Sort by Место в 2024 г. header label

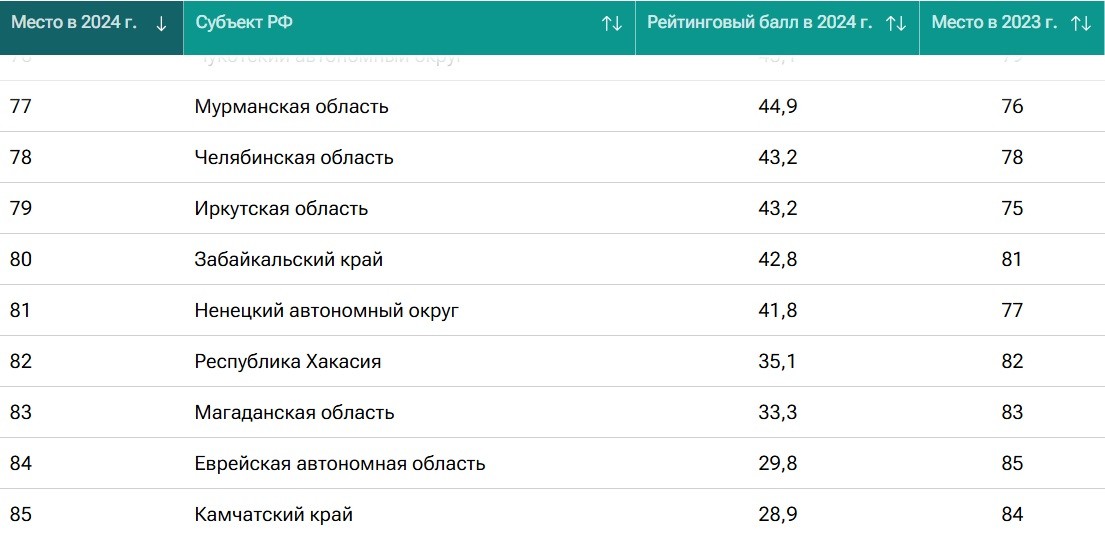pos(74,23)
